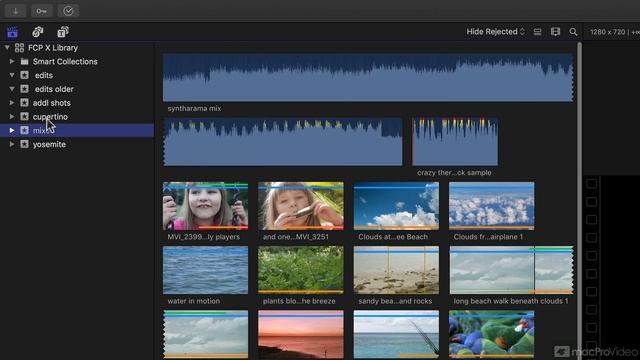Expand the Smart Collections folder
This screenshot has height=360, width=640.
click(12, 62)
